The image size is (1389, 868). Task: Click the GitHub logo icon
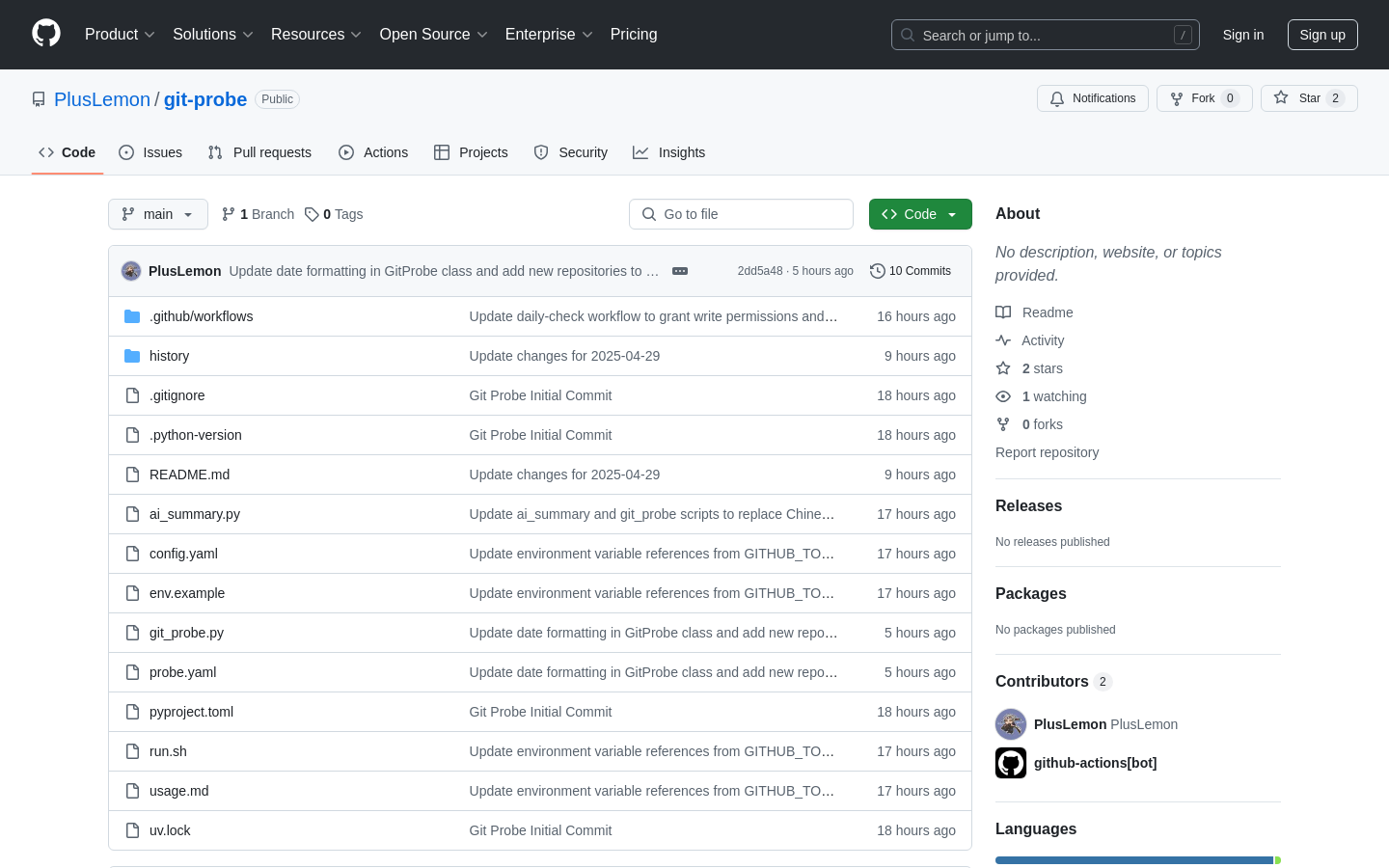46,34
